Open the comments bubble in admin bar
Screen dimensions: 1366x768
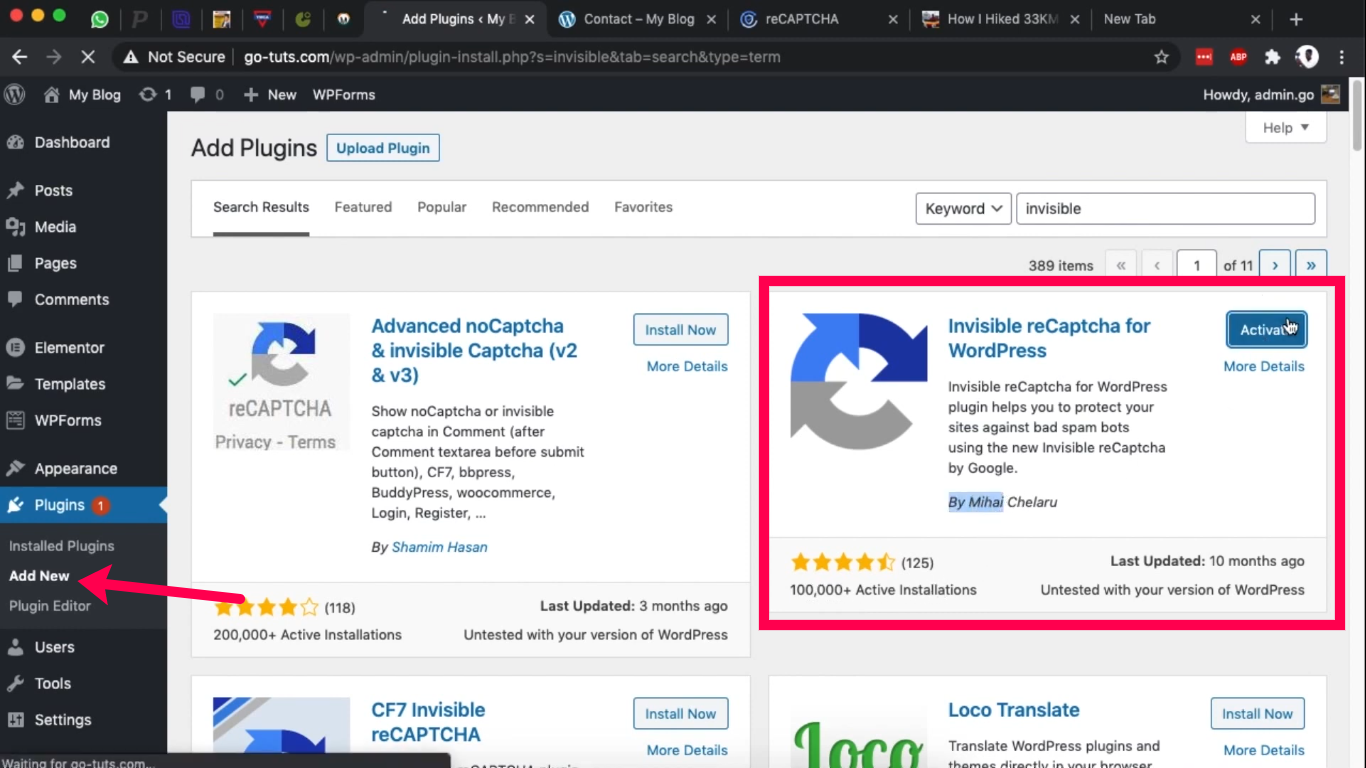click(198, 95)
